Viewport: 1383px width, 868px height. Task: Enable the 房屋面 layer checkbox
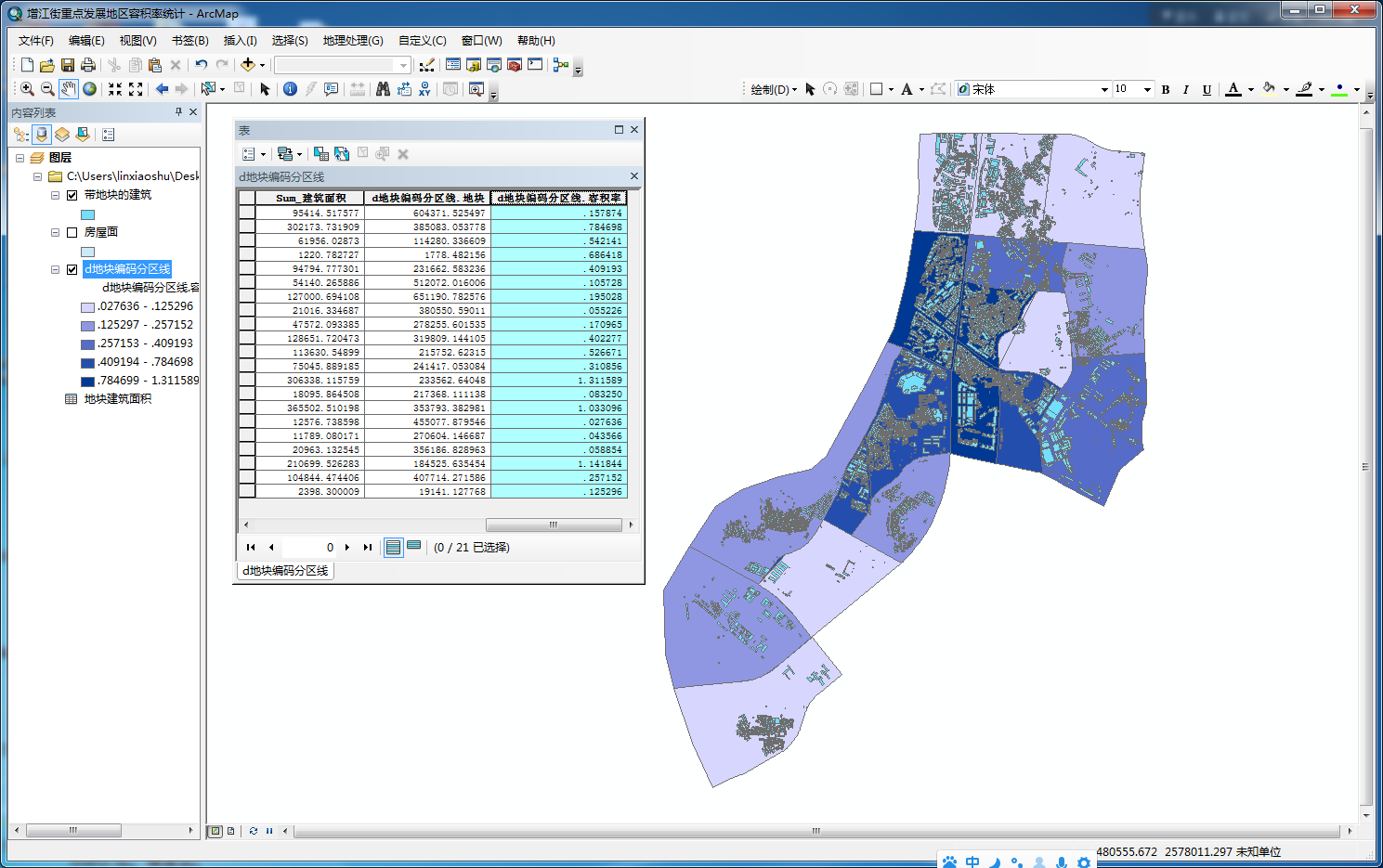tap(72, 232)
